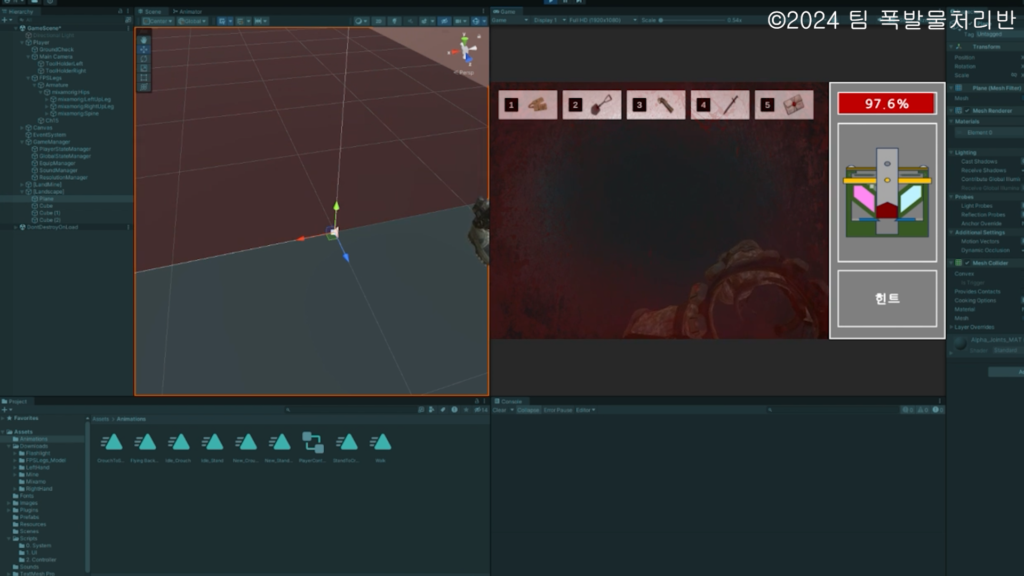
Task: Switch to the Animator tab
Action: [190, 11]
